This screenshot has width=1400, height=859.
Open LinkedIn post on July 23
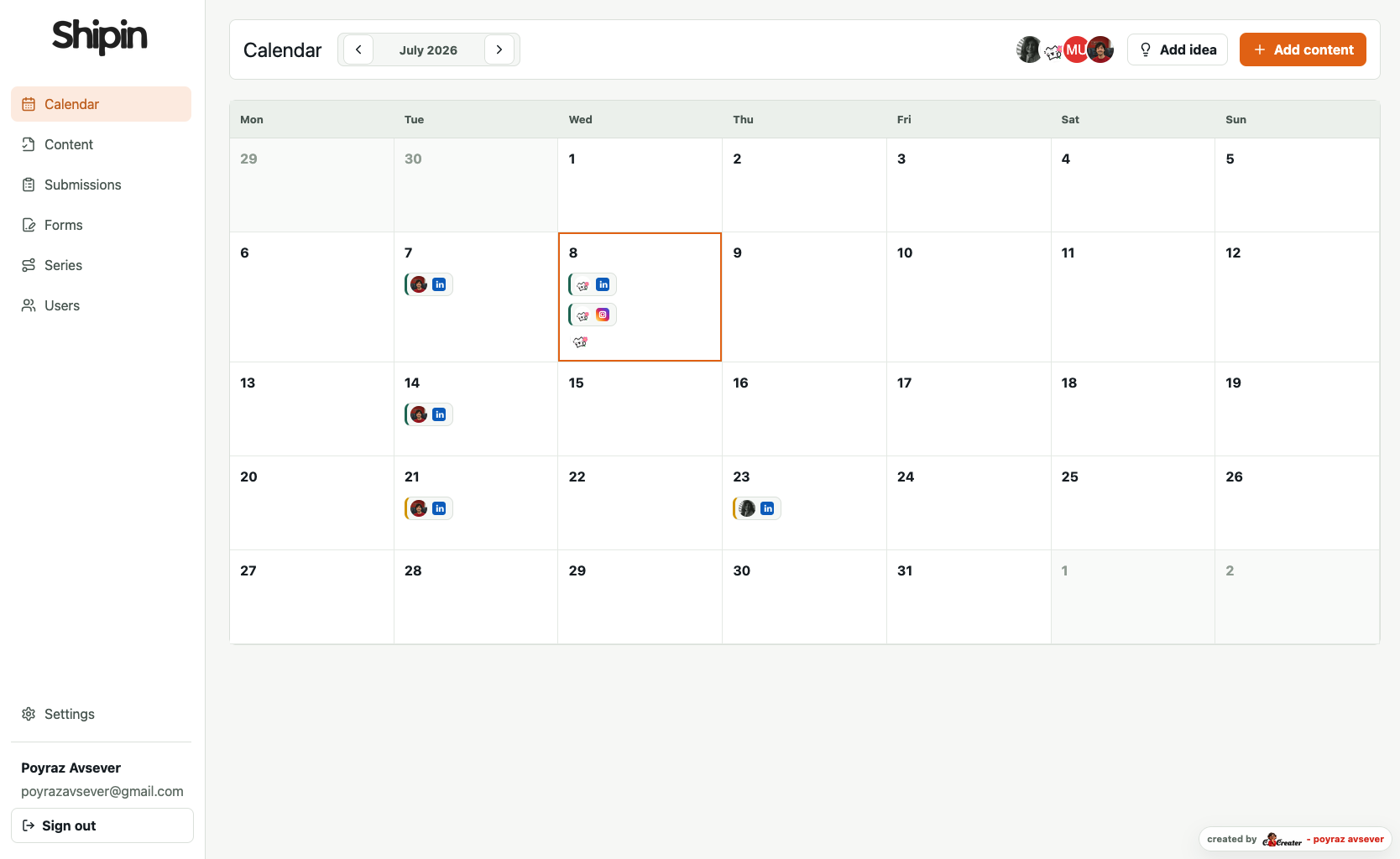757,508
